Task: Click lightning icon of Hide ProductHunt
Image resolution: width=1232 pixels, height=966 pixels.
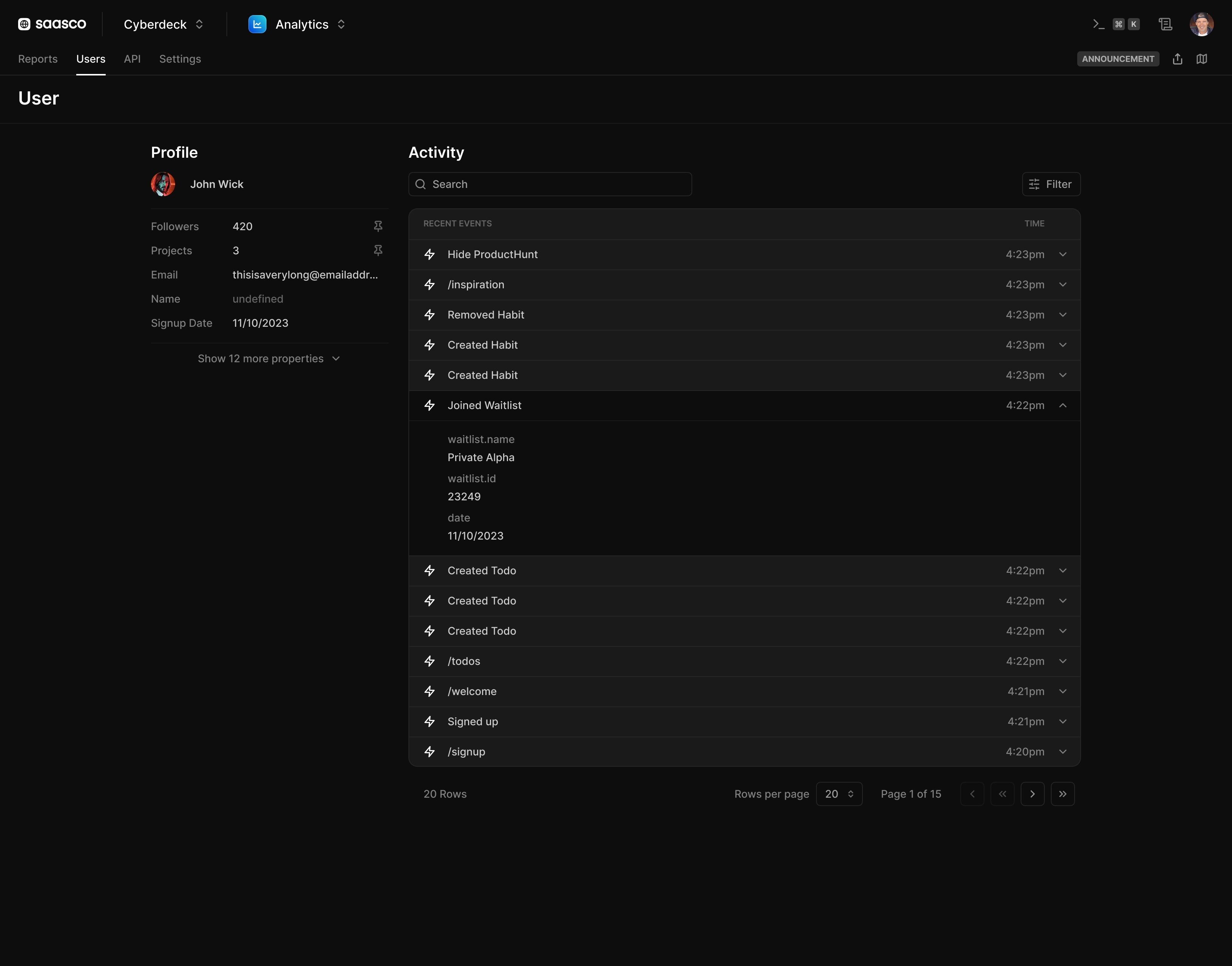Action: 430,254
